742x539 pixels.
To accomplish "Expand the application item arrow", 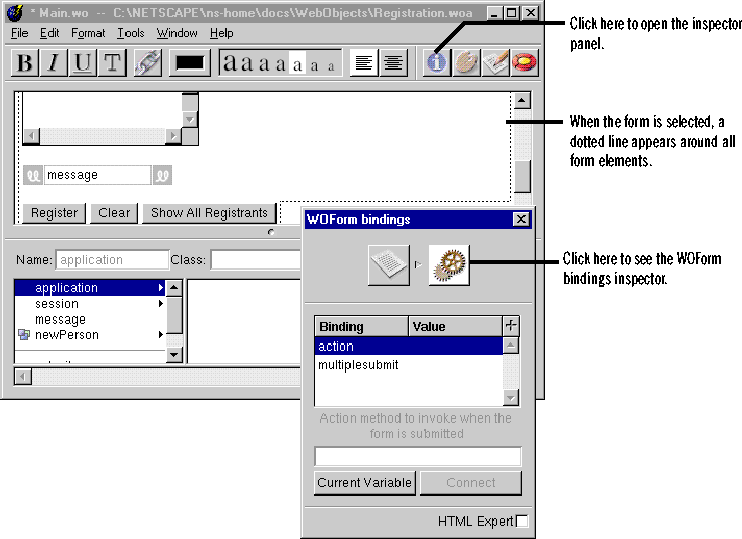I will pos(160,288).
